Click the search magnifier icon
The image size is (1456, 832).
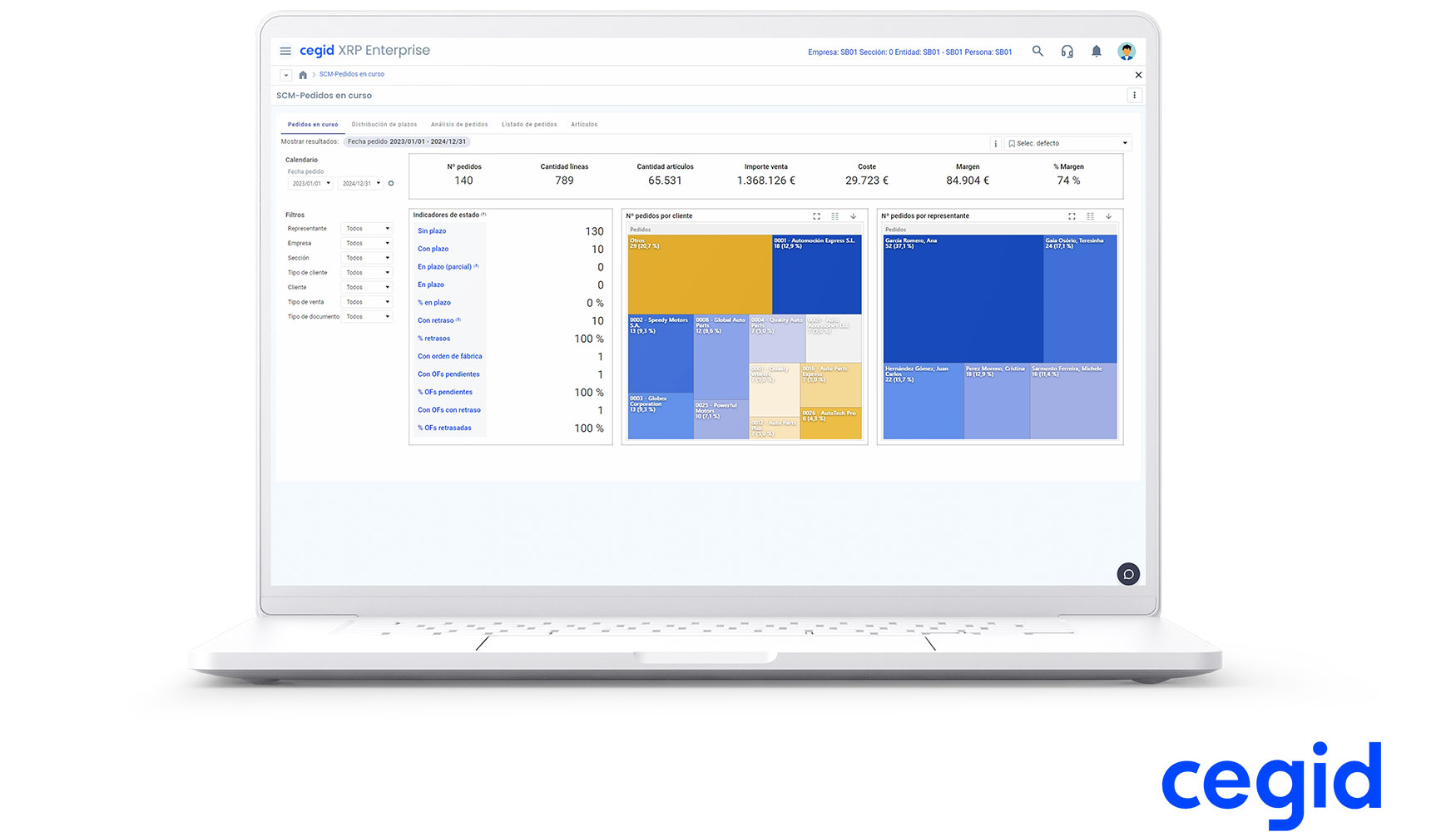coord(1038,51)
